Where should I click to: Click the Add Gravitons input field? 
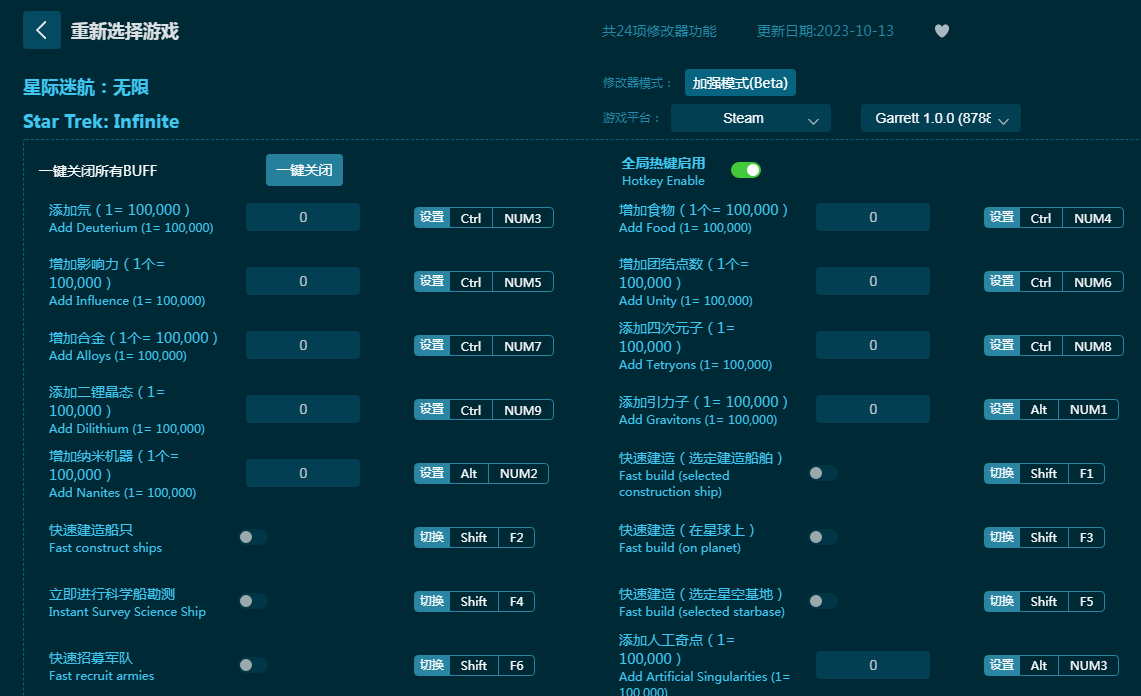(872, 409)
